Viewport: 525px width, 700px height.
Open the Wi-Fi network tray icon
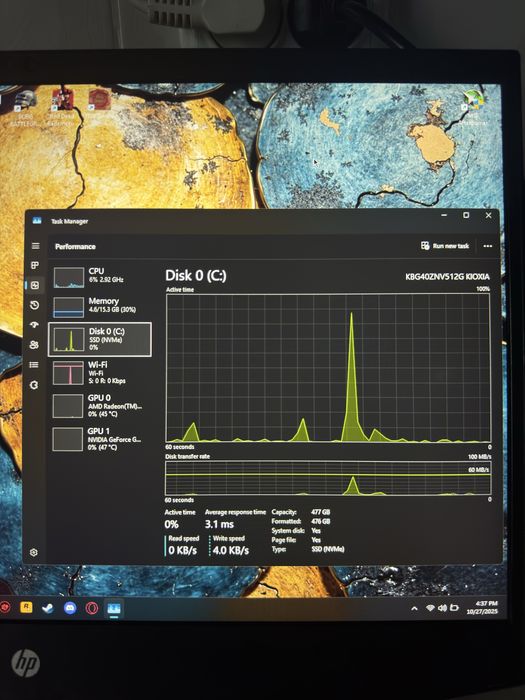pyautogui.click(x=430, y=608)
